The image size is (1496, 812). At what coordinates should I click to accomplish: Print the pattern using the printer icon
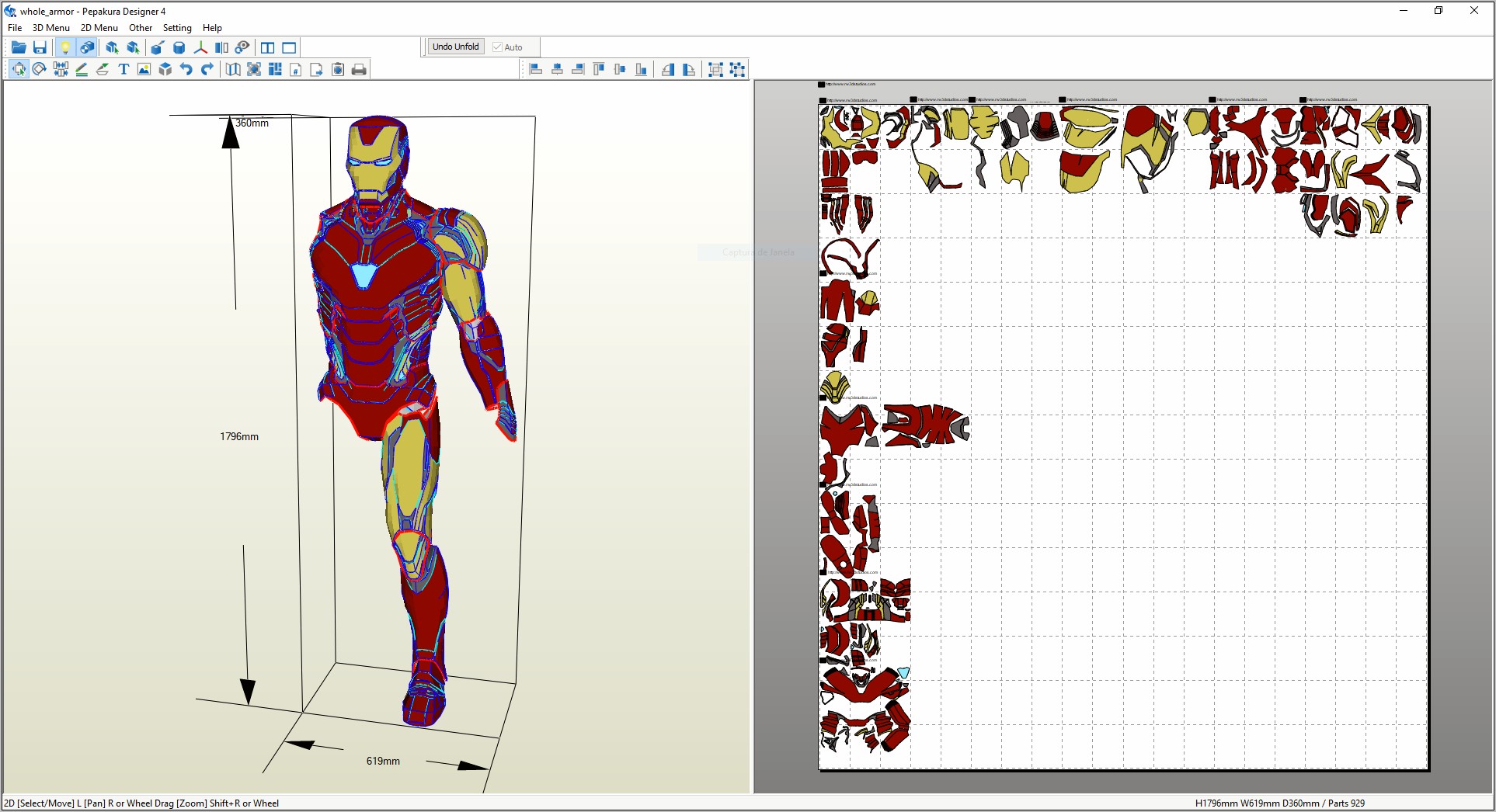[359, 70]
